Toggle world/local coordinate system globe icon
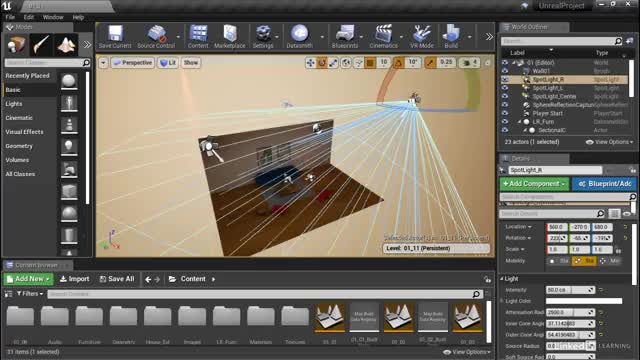This screenshot has width=640, height=360. (x=346, y=63)
